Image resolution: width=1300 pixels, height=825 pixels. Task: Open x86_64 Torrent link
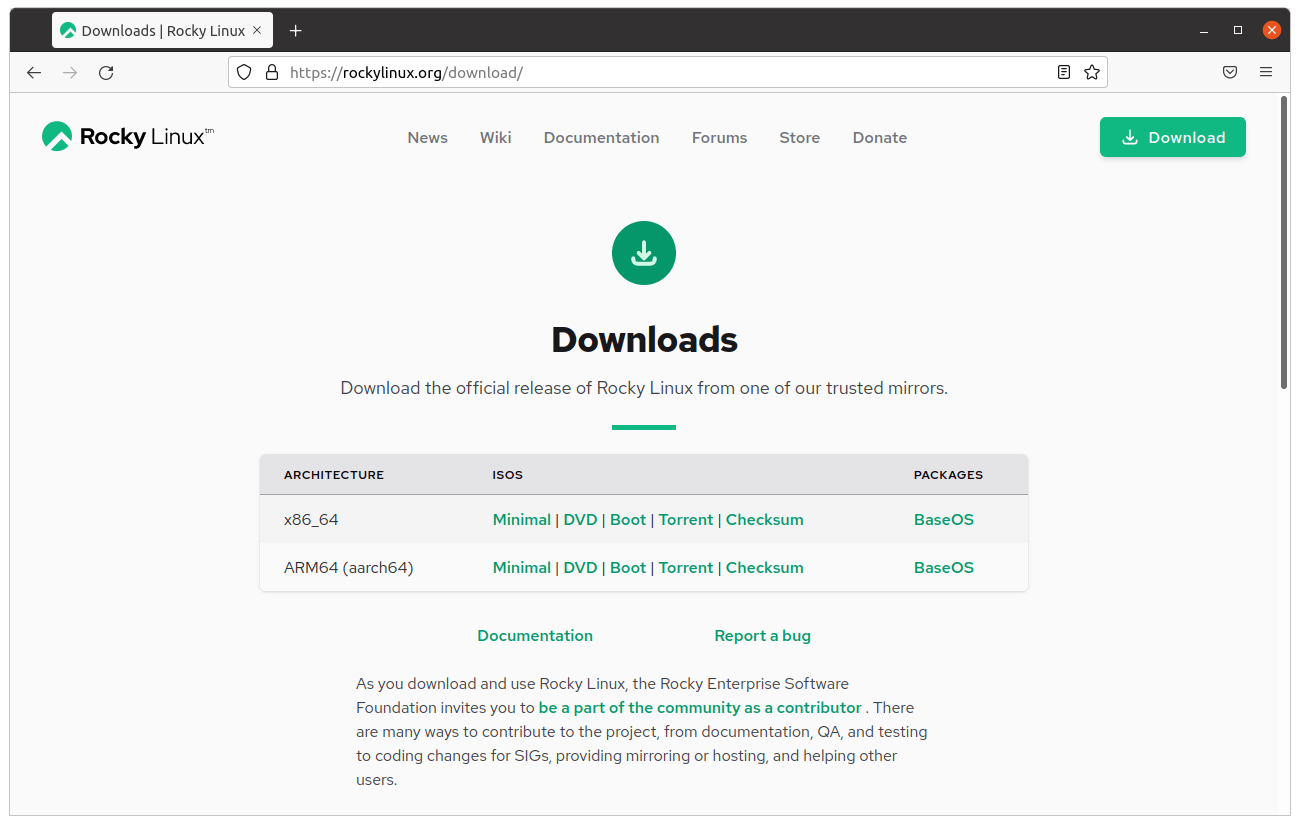(x=686, y=520)
